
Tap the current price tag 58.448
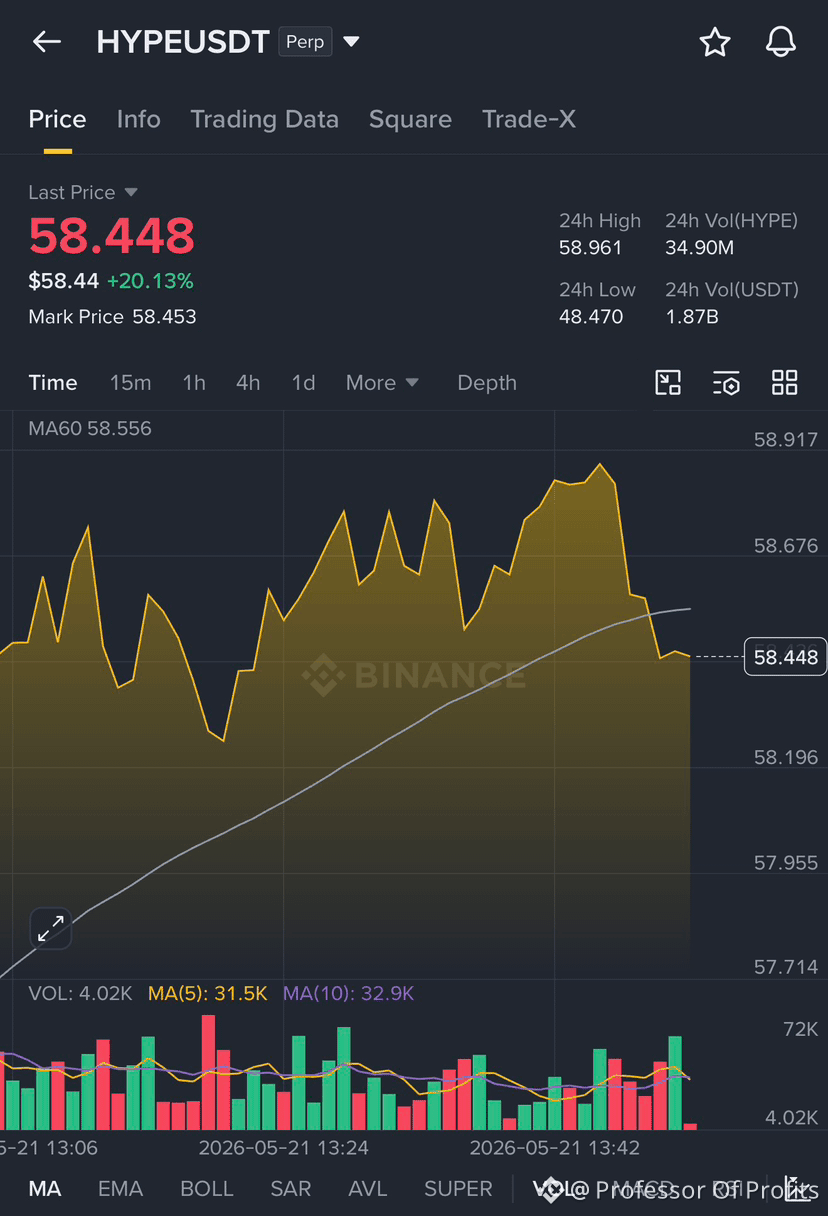pyautogui.click(x=785, y=657)
